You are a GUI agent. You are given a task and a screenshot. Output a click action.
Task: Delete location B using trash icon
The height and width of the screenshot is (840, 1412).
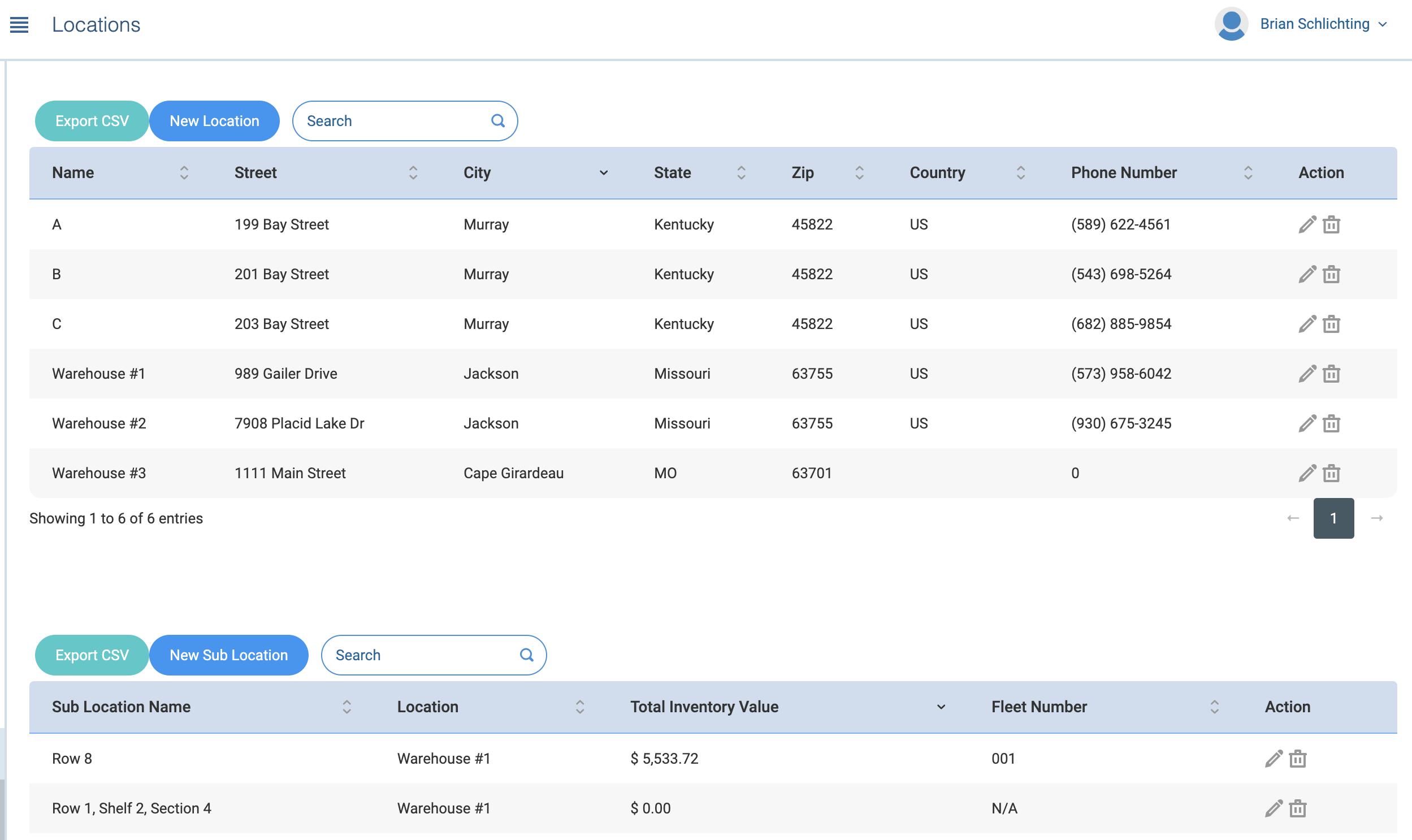(1331, 275)
